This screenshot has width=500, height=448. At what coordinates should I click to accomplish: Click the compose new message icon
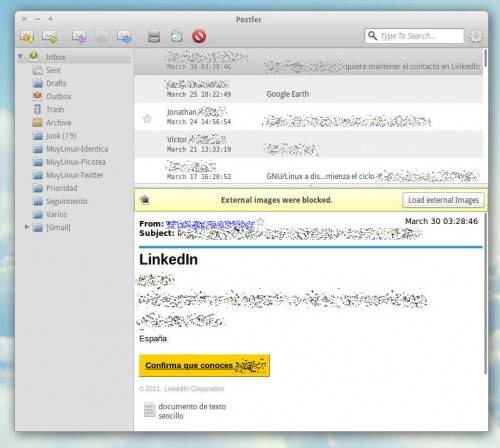[49, 36]
